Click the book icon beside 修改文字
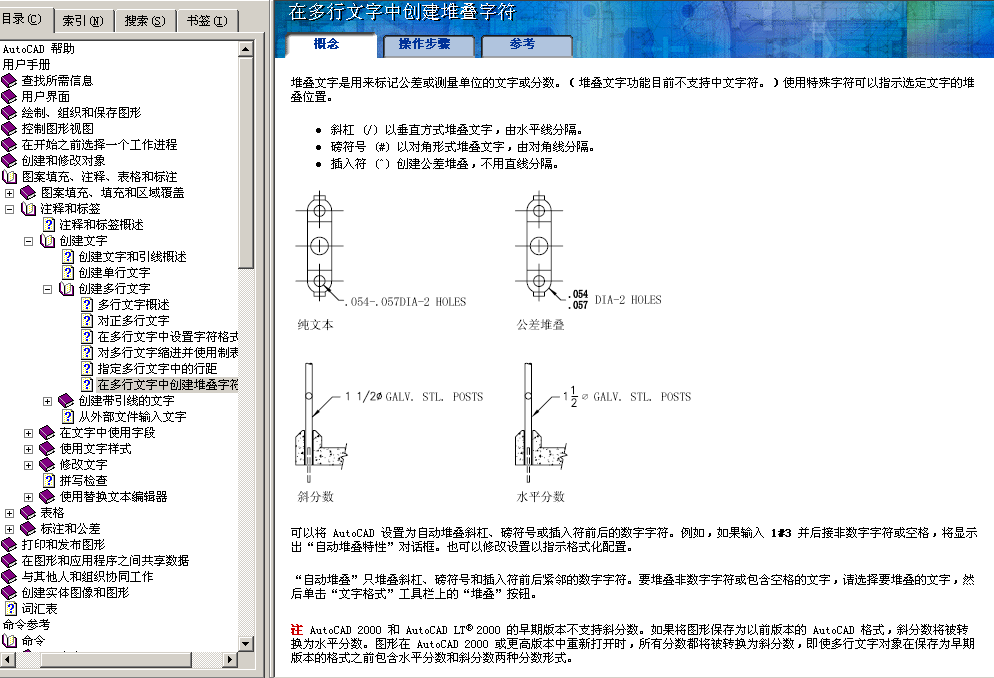994x678 pixels. [48, 465]
